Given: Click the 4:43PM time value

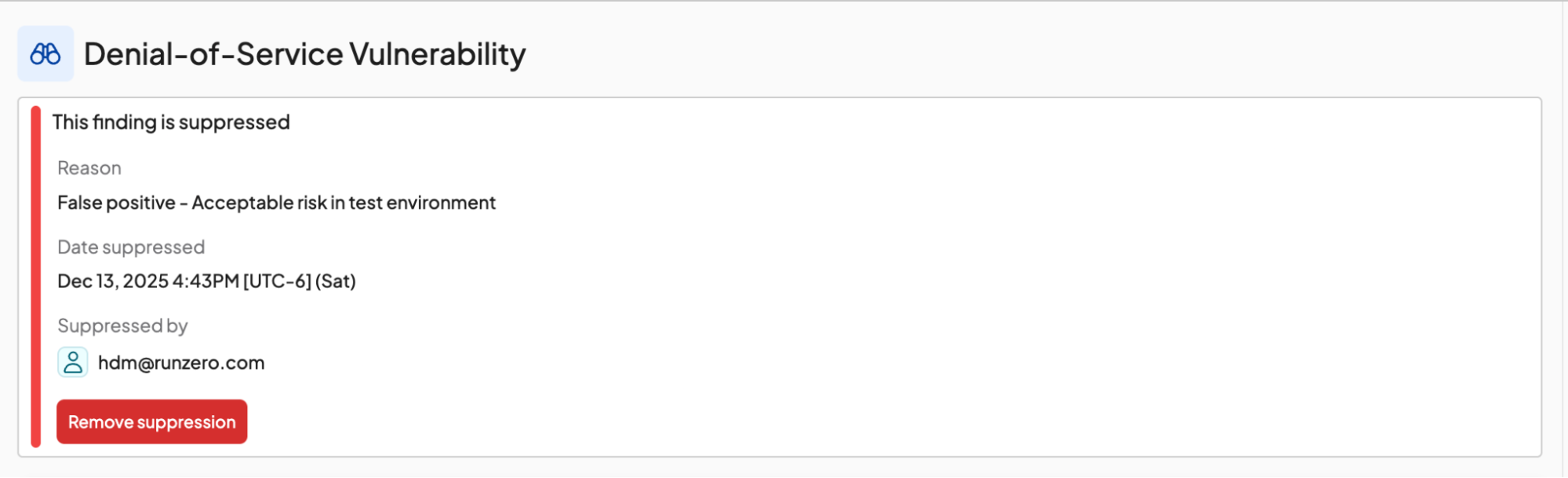Looking at the screenshot, I should click(x=206, y=281).
